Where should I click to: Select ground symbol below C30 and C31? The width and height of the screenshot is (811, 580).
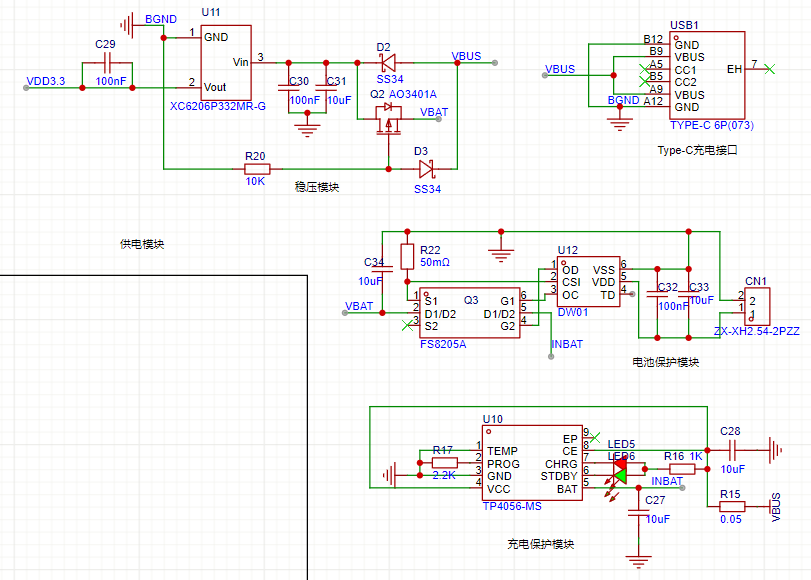307,127
